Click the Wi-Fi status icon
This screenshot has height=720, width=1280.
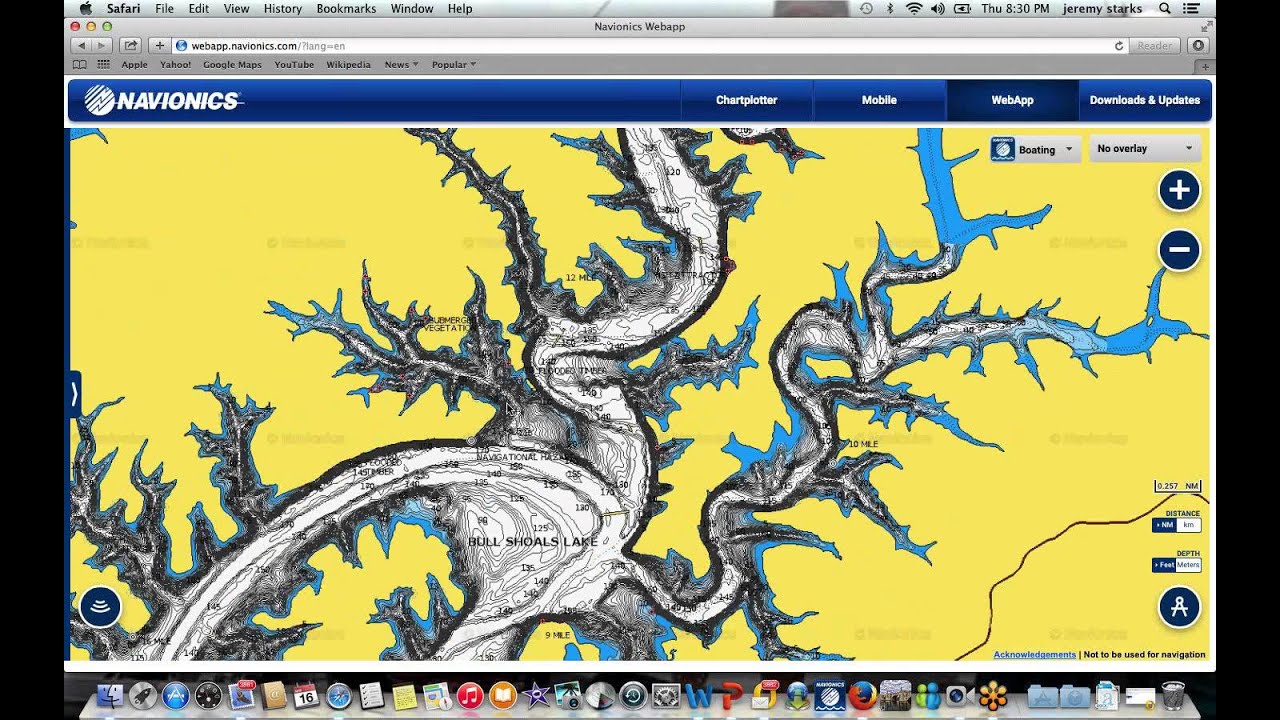(x=914, y=8)
